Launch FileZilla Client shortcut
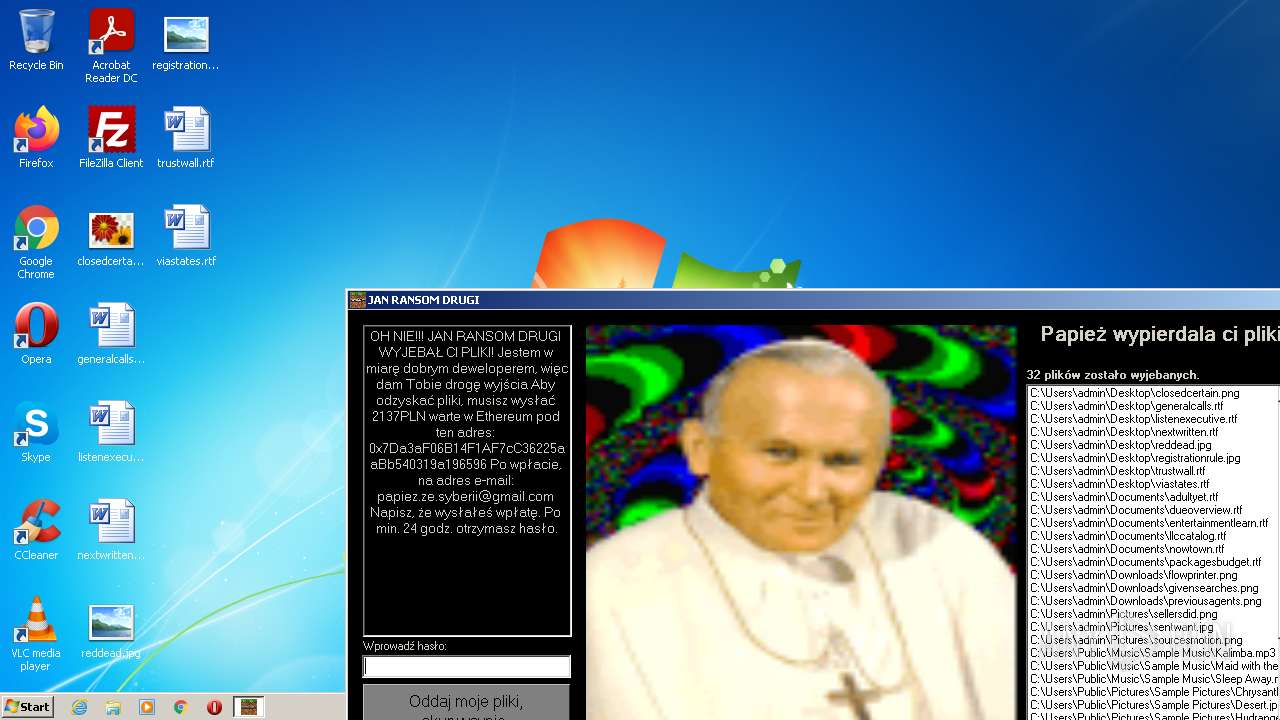 click(x=111, y=138)
